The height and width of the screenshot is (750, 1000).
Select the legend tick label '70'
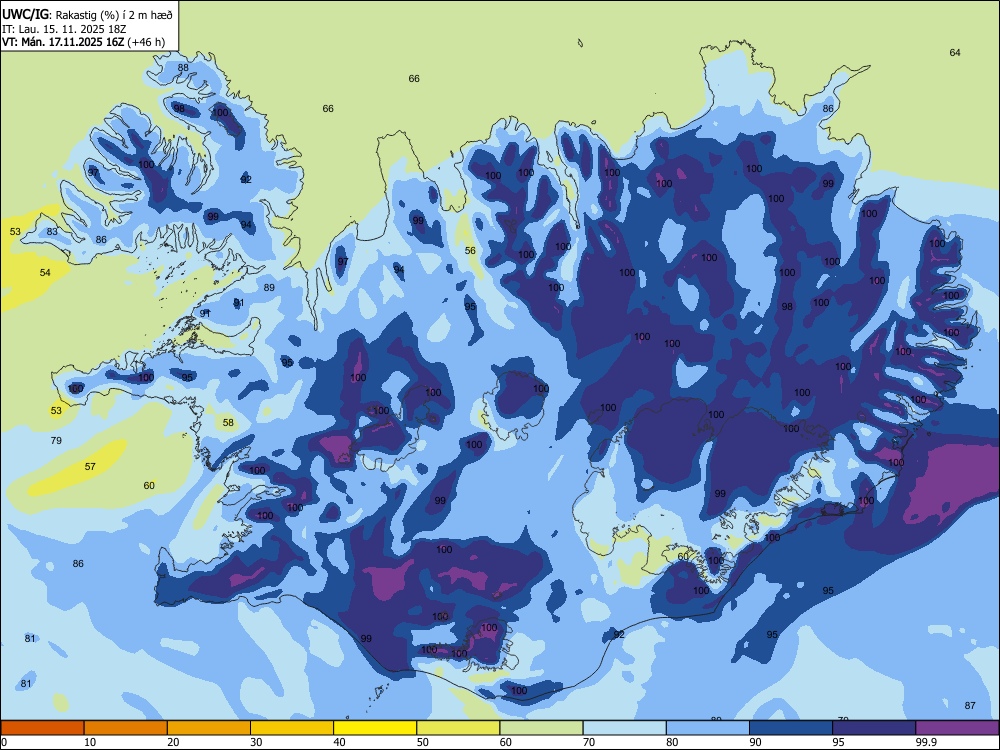click(x=589, y=742)
